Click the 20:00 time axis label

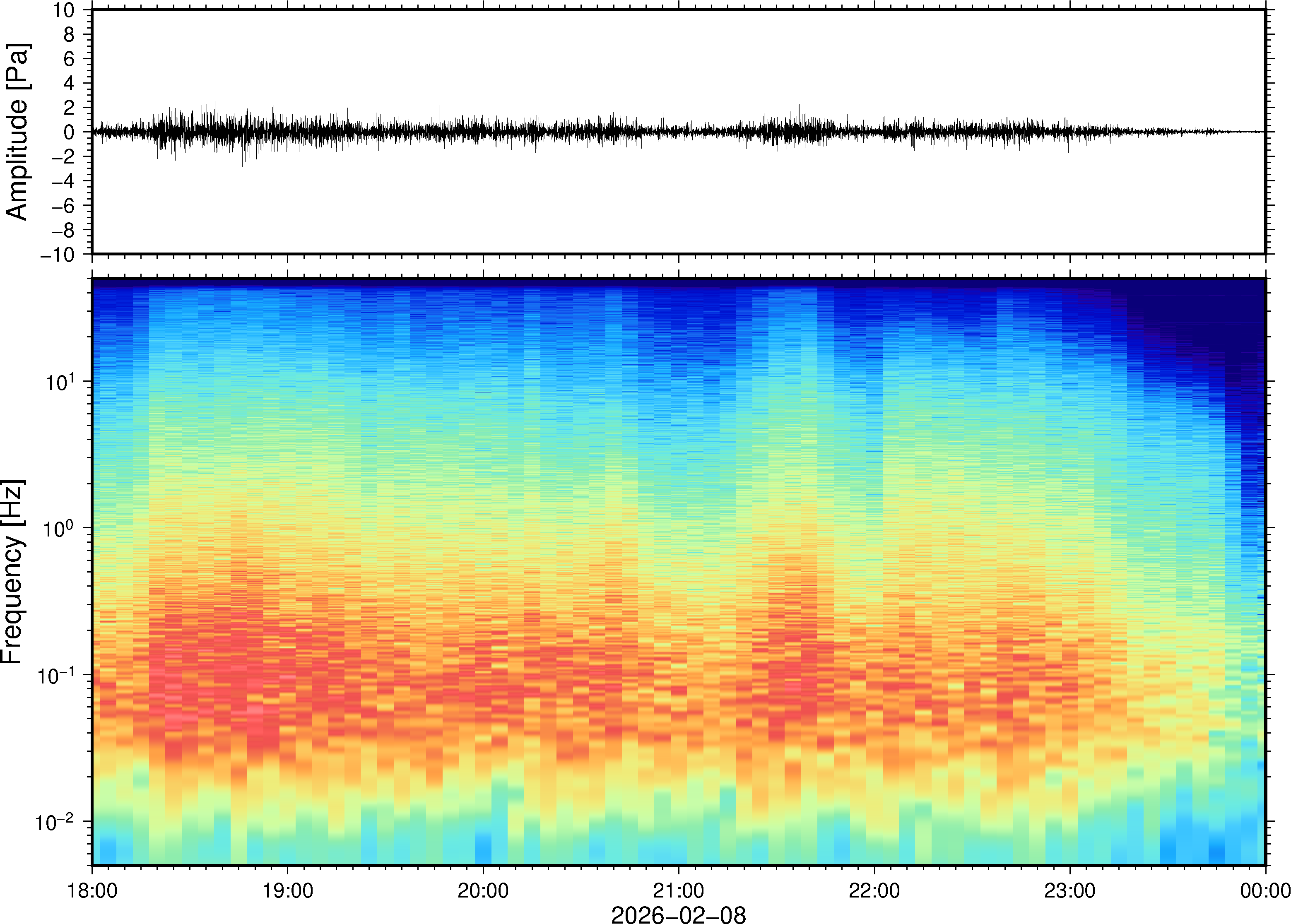[483, 890]
